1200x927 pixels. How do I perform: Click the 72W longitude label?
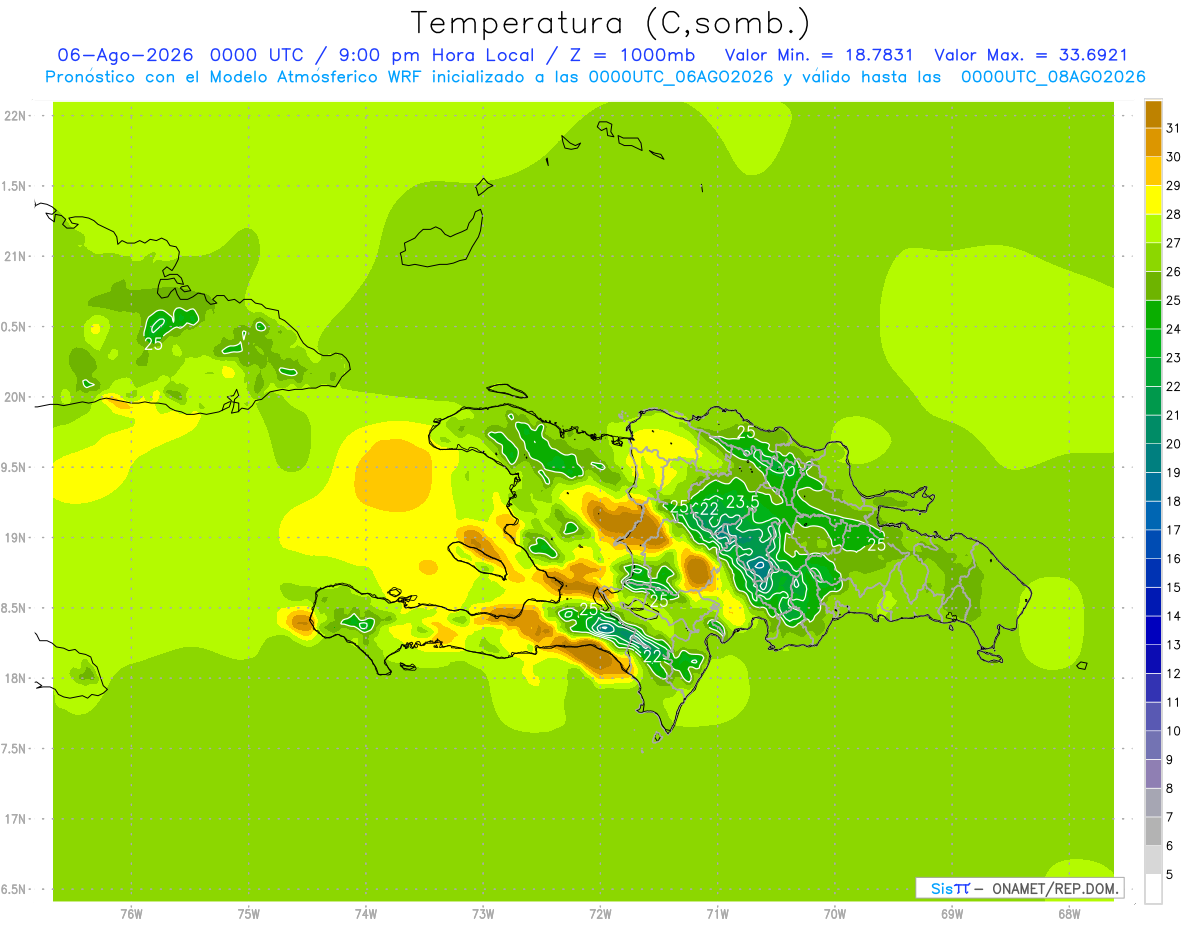point(600,914)
